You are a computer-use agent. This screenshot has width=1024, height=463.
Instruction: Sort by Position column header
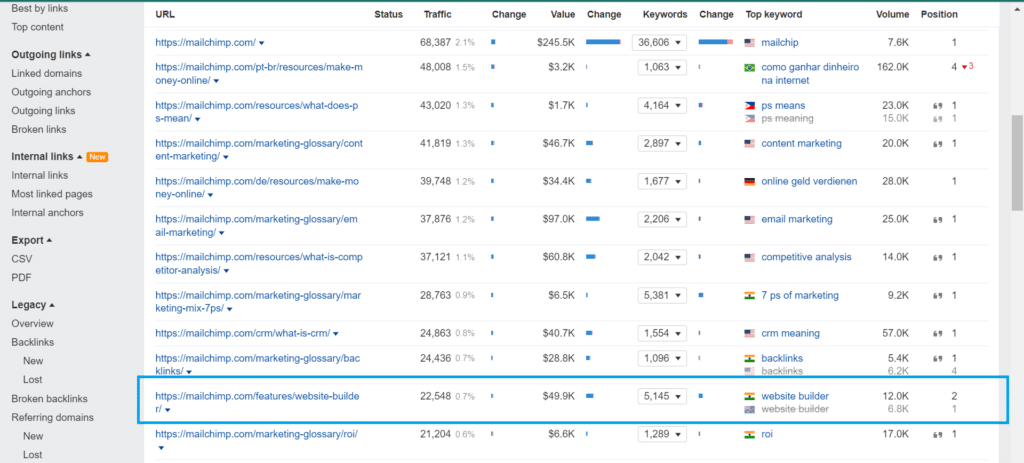[939, 14]
